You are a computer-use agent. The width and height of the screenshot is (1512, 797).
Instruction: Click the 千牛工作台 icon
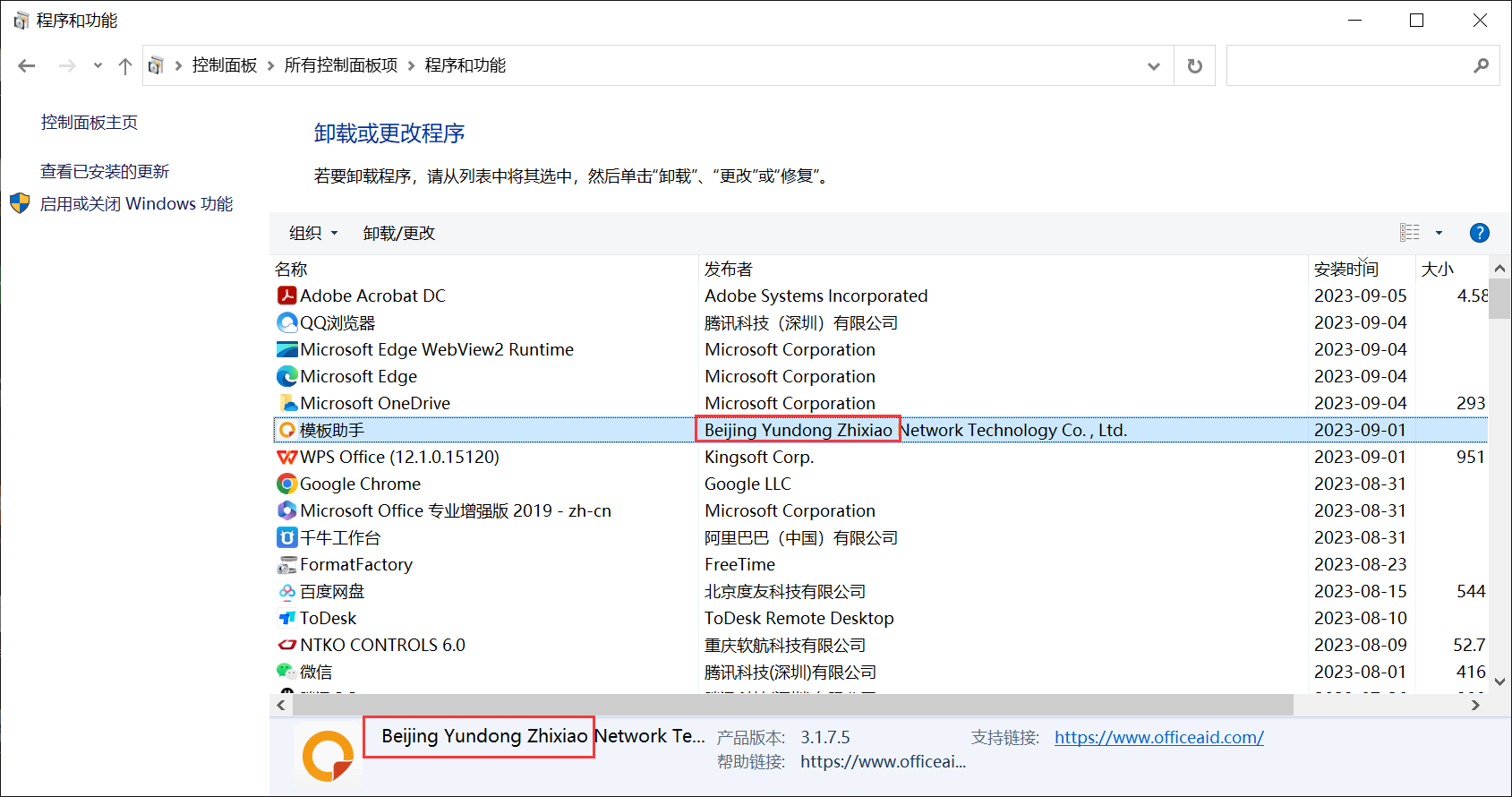pyautogui.click(x=286, y=537)
